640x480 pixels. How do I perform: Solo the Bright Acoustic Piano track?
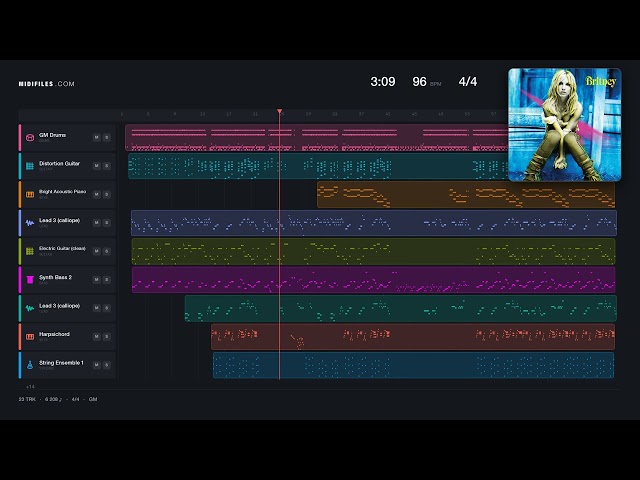coord(107,194)
